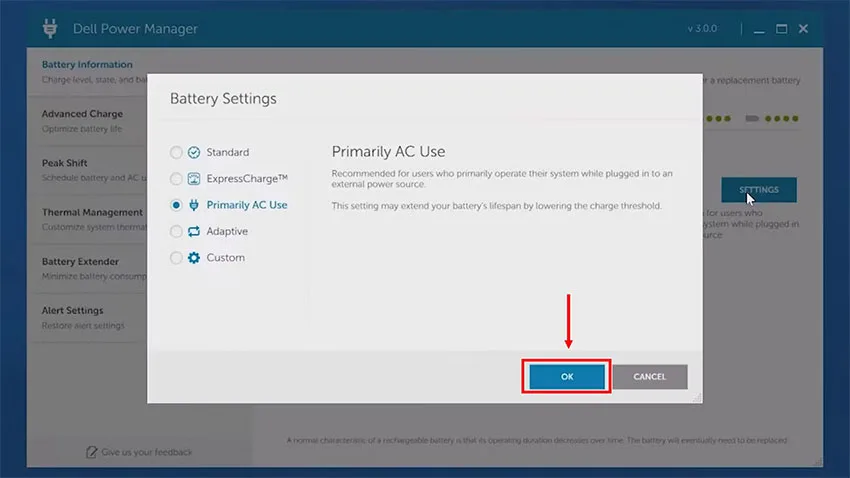Click the Dell Power Manager plug logo

pos(50,28)
